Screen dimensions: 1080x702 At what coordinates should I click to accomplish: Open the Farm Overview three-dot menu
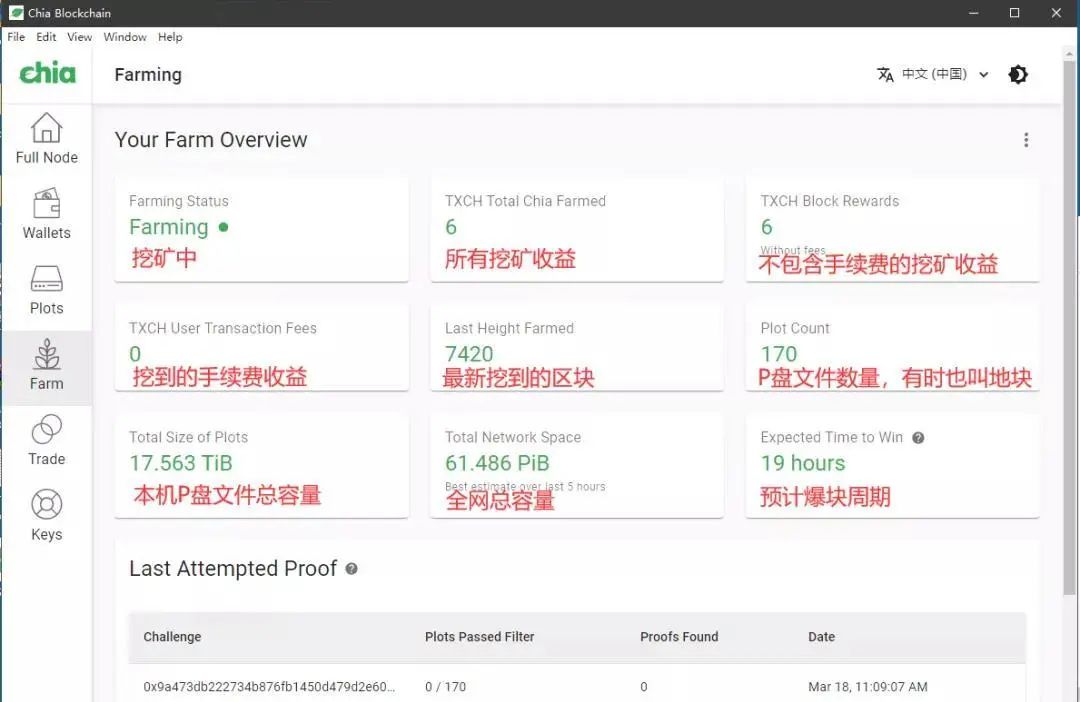1026,141
